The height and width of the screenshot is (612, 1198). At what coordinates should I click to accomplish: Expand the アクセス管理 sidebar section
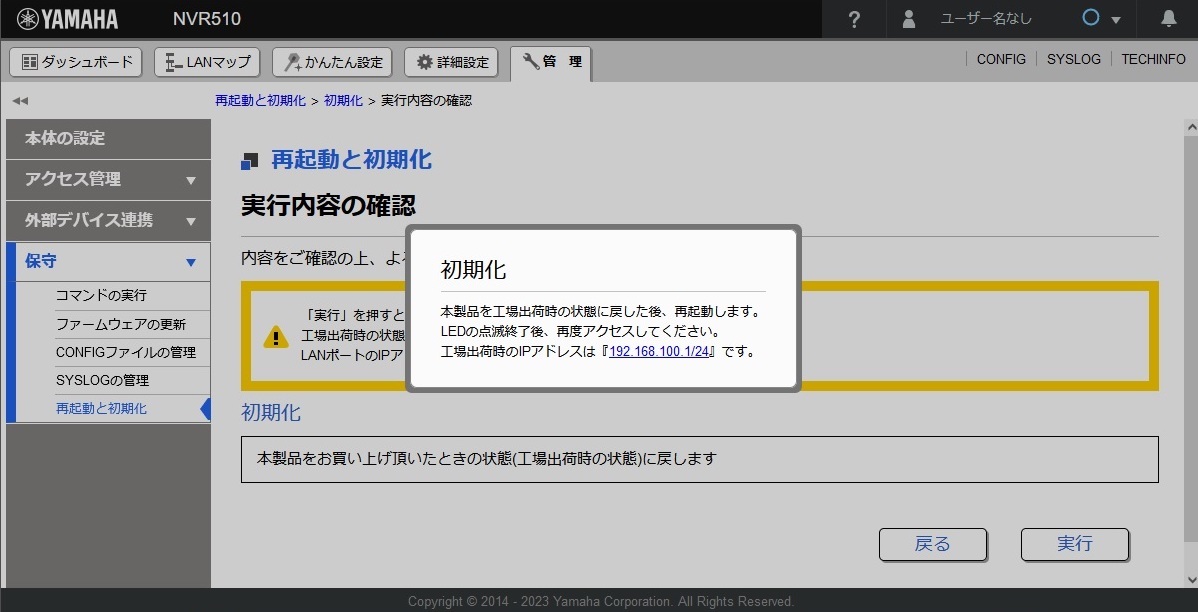pos(108,180)
